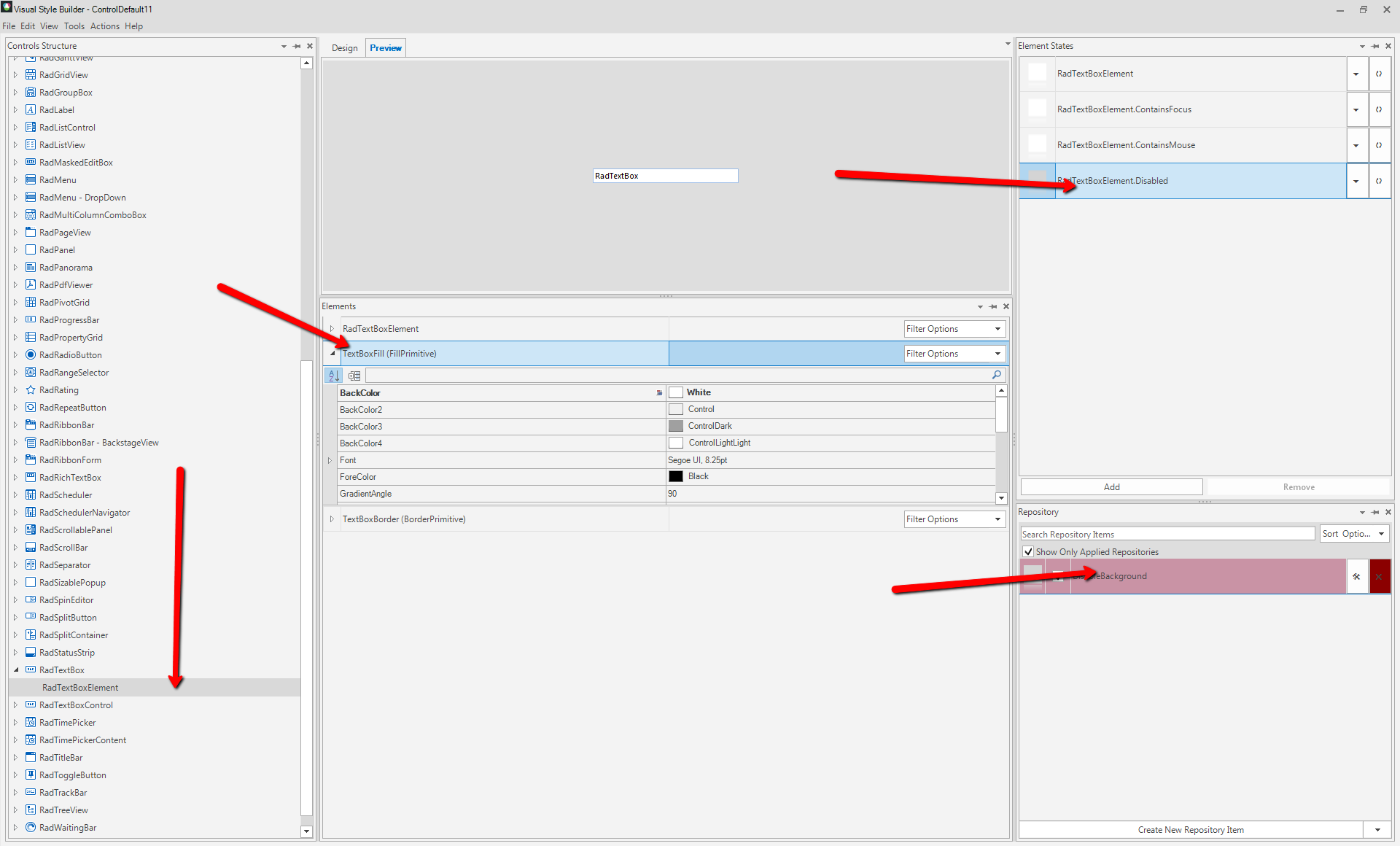Viewport: 1400px width, 846px height.
Task: Delete DisableBackground repository item via red X
Action: click(1379, 576)
